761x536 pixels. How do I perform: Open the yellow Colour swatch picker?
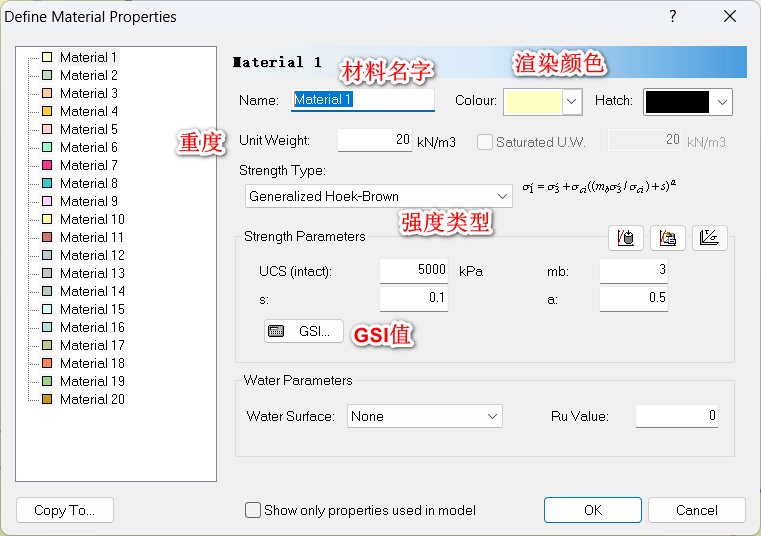[x=543, y=101]
